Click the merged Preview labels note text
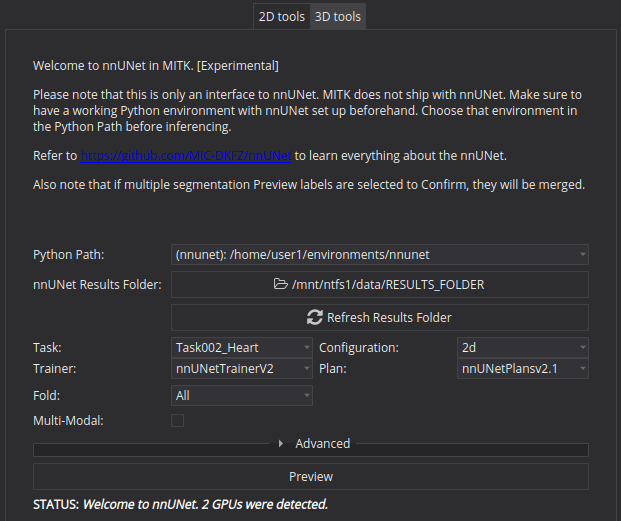621x521 pixels. [309, 185]
